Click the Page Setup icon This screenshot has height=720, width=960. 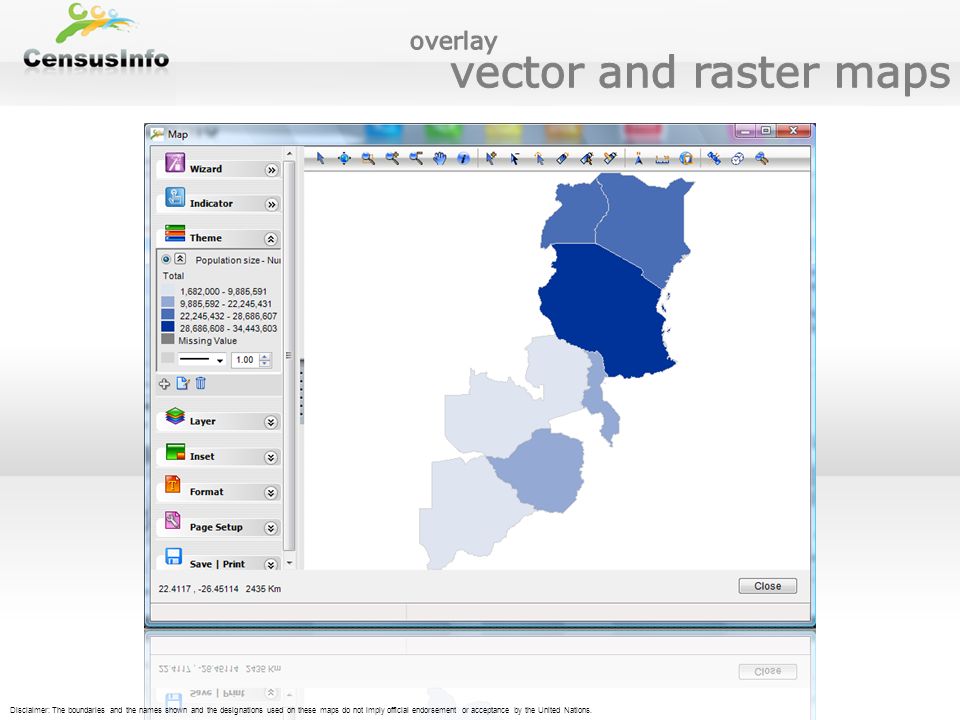point(173,520)
